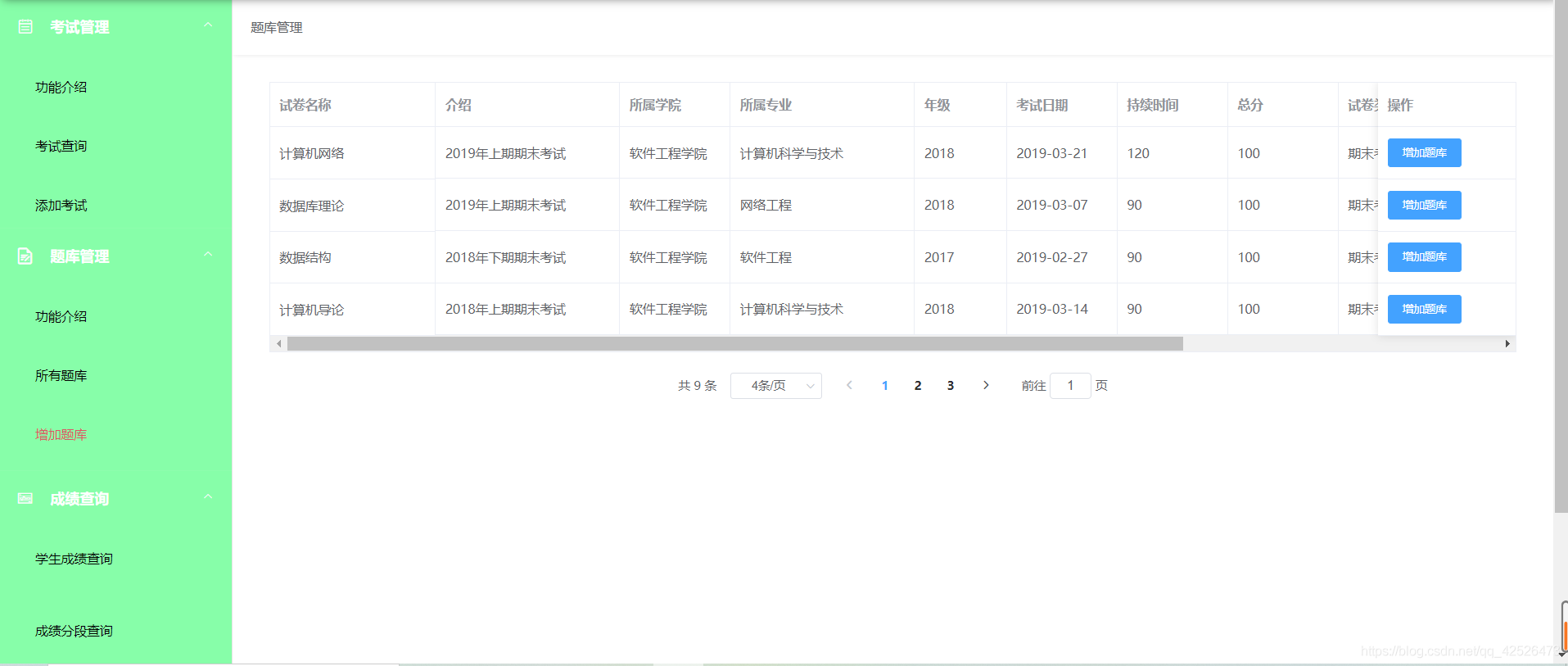Open the 所有题库 menu item

tap(61, 375)
